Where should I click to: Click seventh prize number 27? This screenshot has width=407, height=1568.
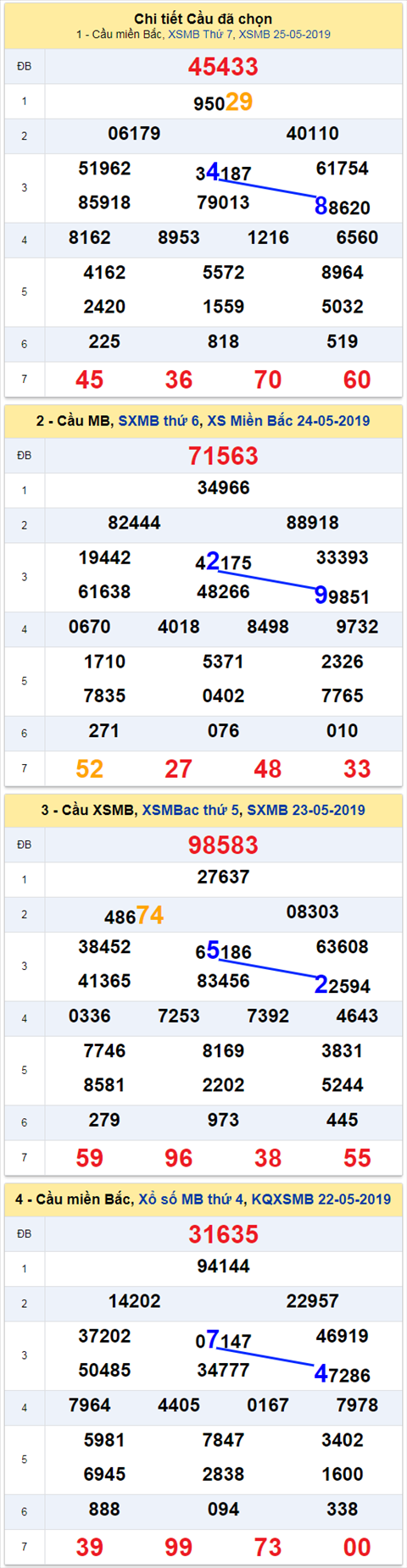(179, 769)
